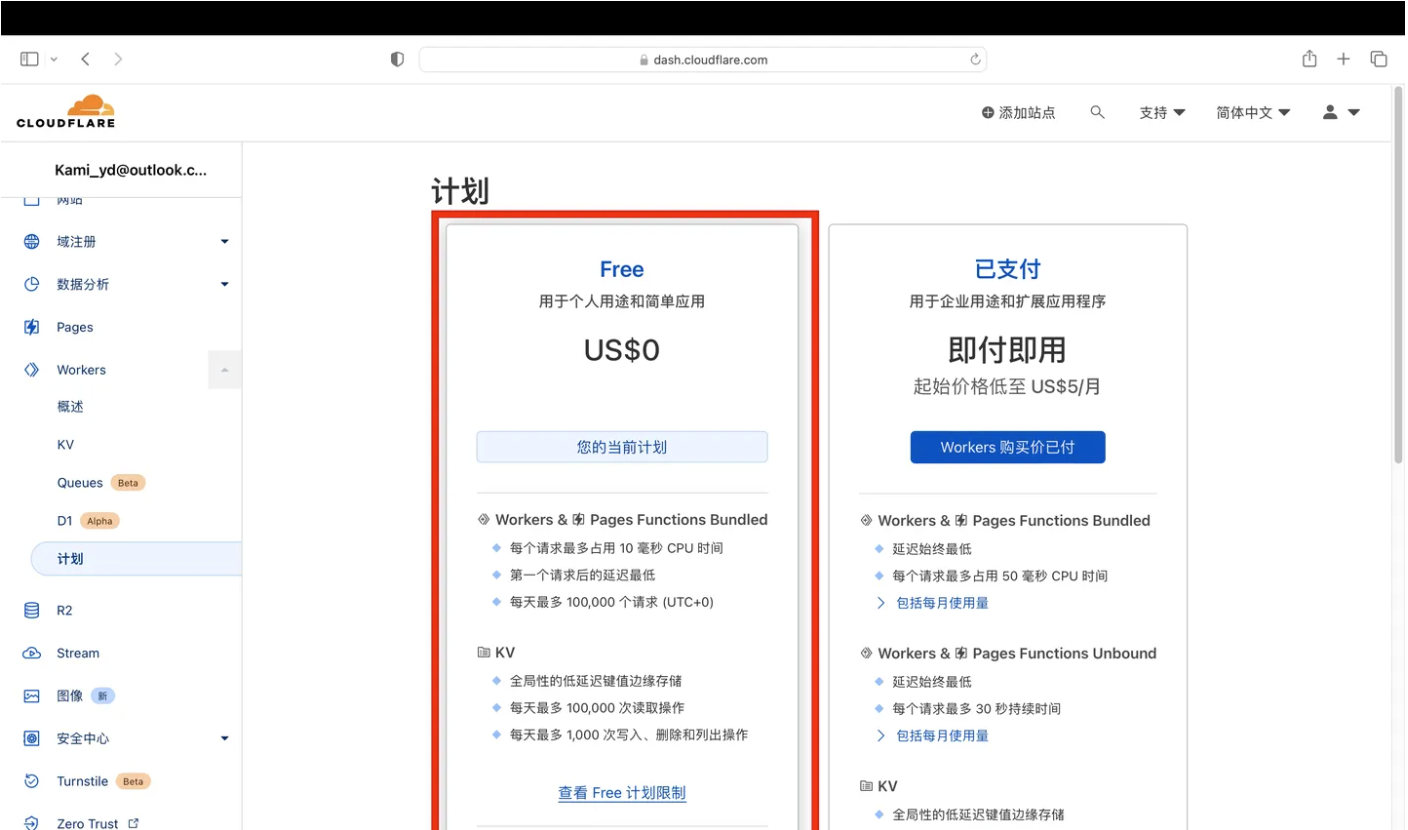Click the Safari sidebar toggle icon
Screen dimensions: 1408x830
click(x=29, y=59)
